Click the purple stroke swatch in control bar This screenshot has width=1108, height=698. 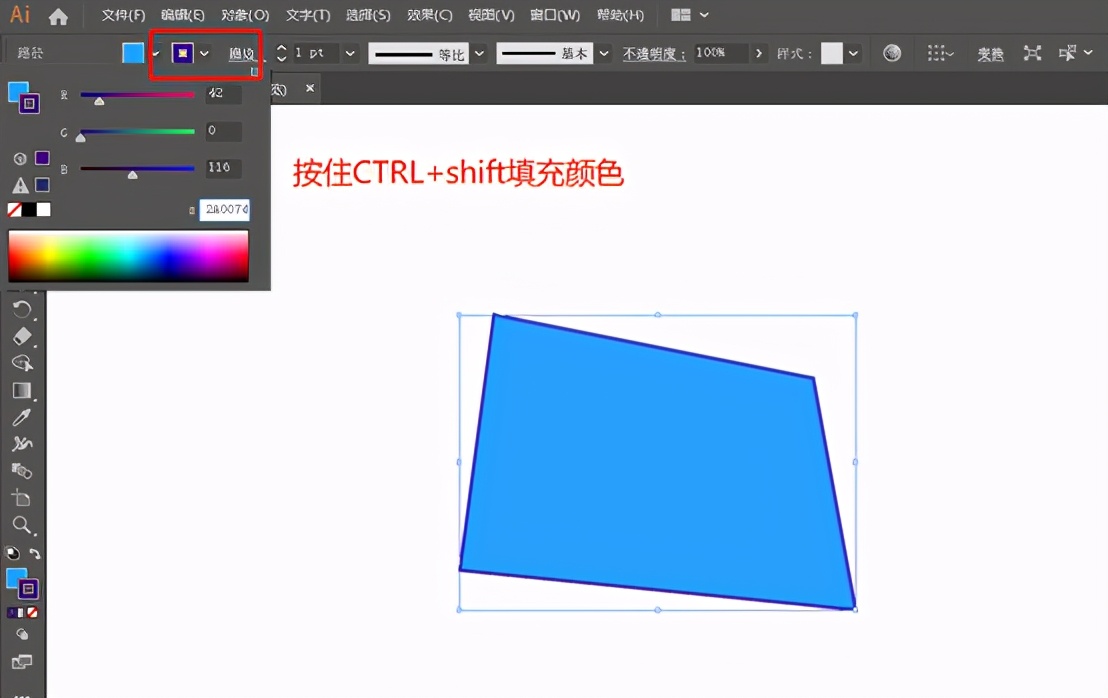tap(182, 53)
